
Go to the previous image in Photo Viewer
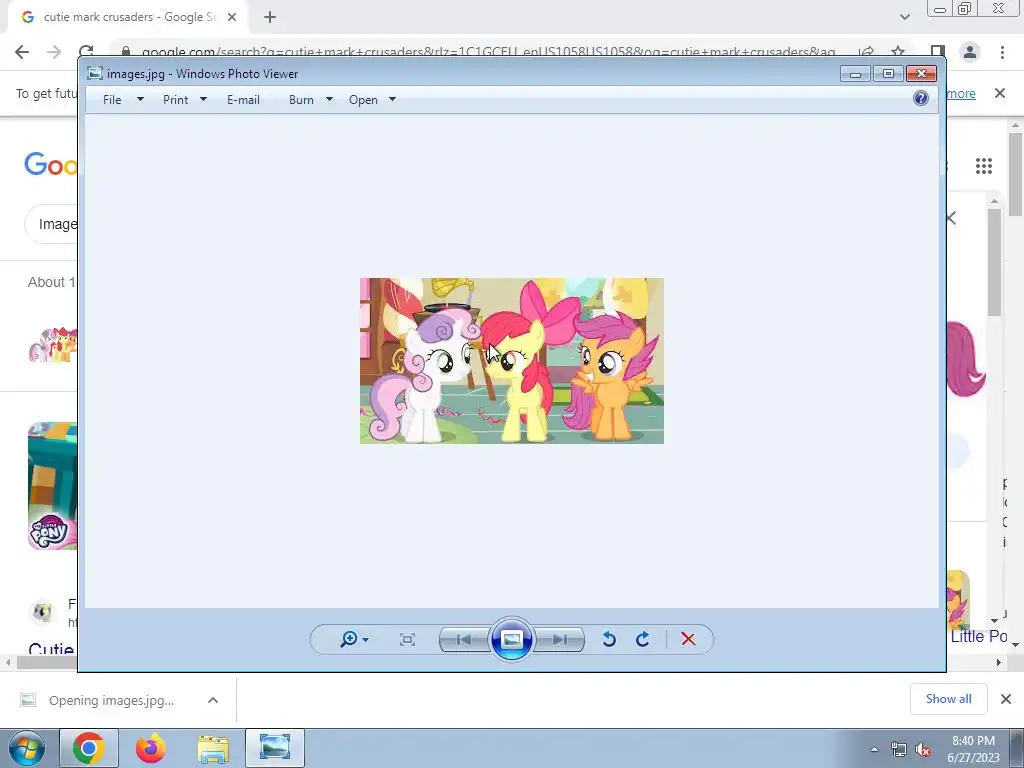(x=464, y=639)
